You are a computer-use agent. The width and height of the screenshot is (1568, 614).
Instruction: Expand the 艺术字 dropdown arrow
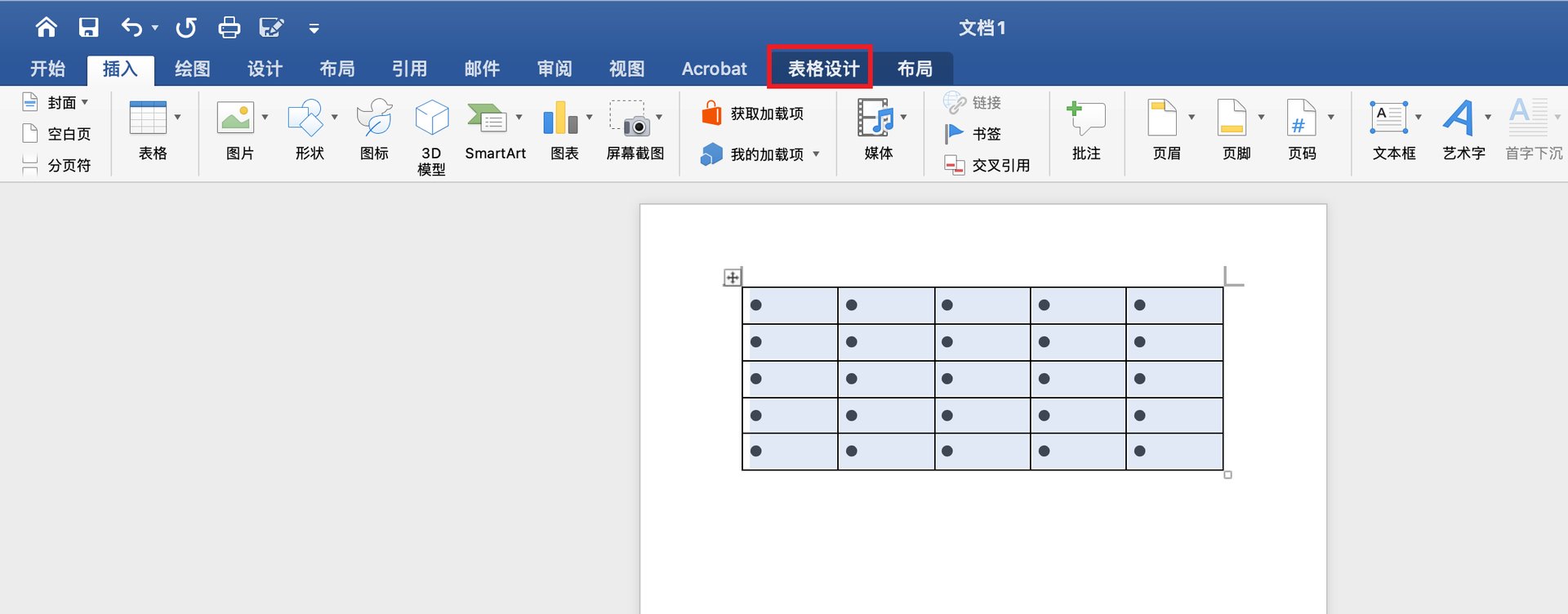(x=1488, y=118)
